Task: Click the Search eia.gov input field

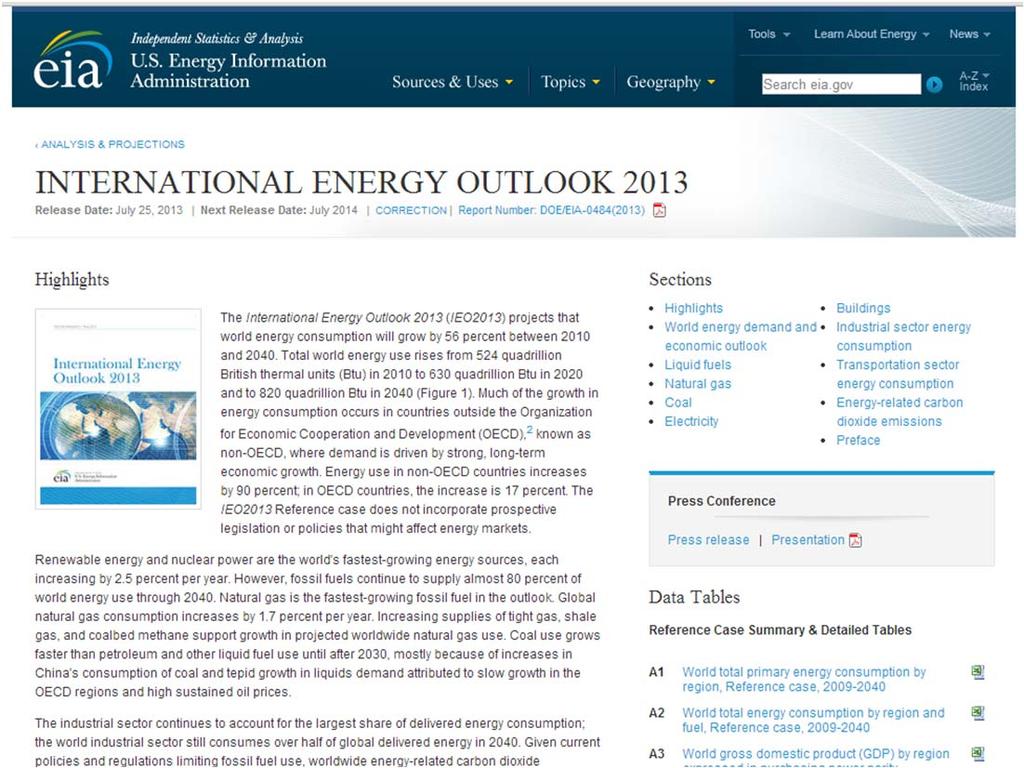Action: click(x=841, y=84)
